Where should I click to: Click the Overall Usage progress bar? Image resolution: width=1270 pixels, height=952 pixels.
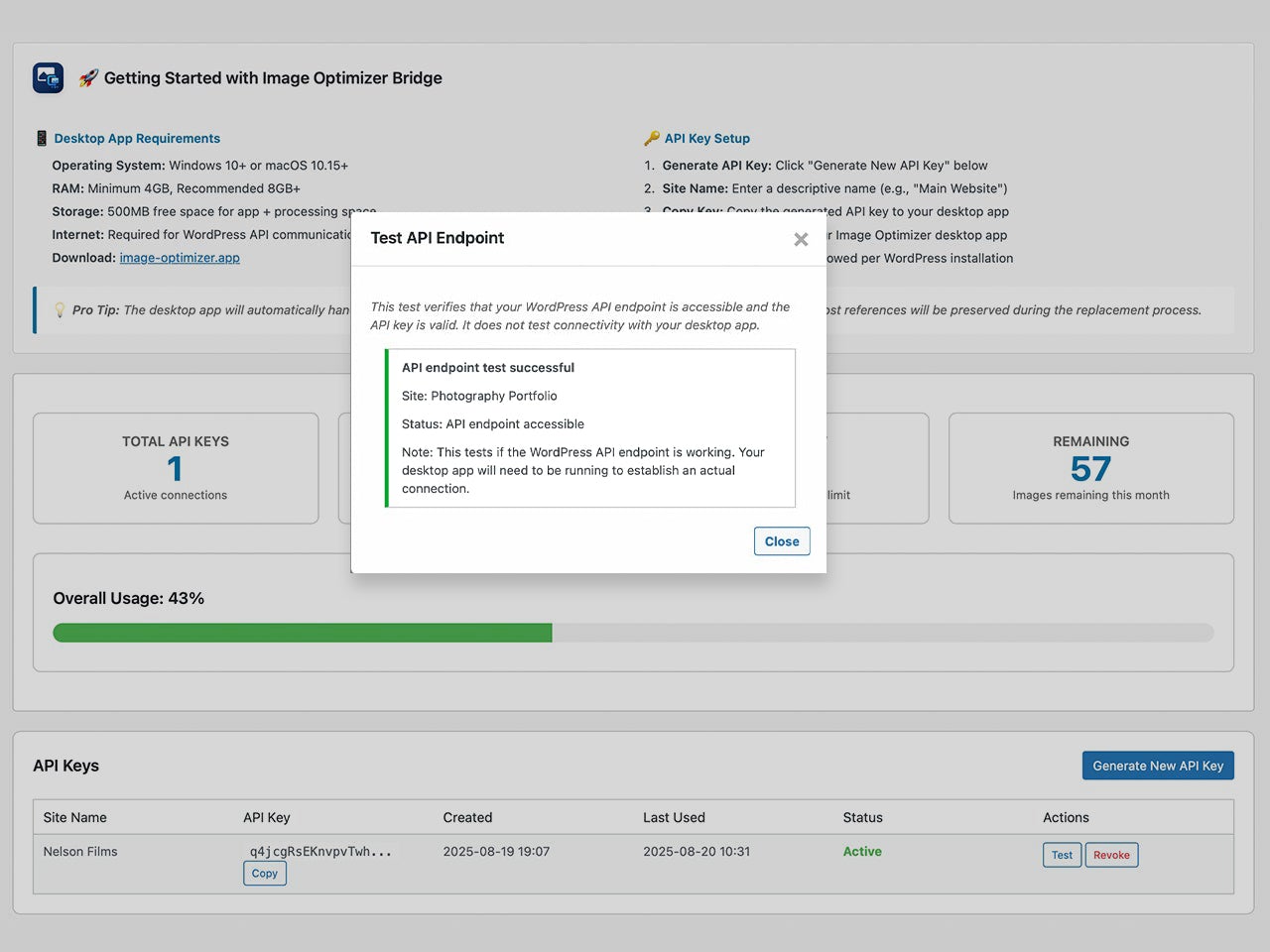tap(633, 633)
